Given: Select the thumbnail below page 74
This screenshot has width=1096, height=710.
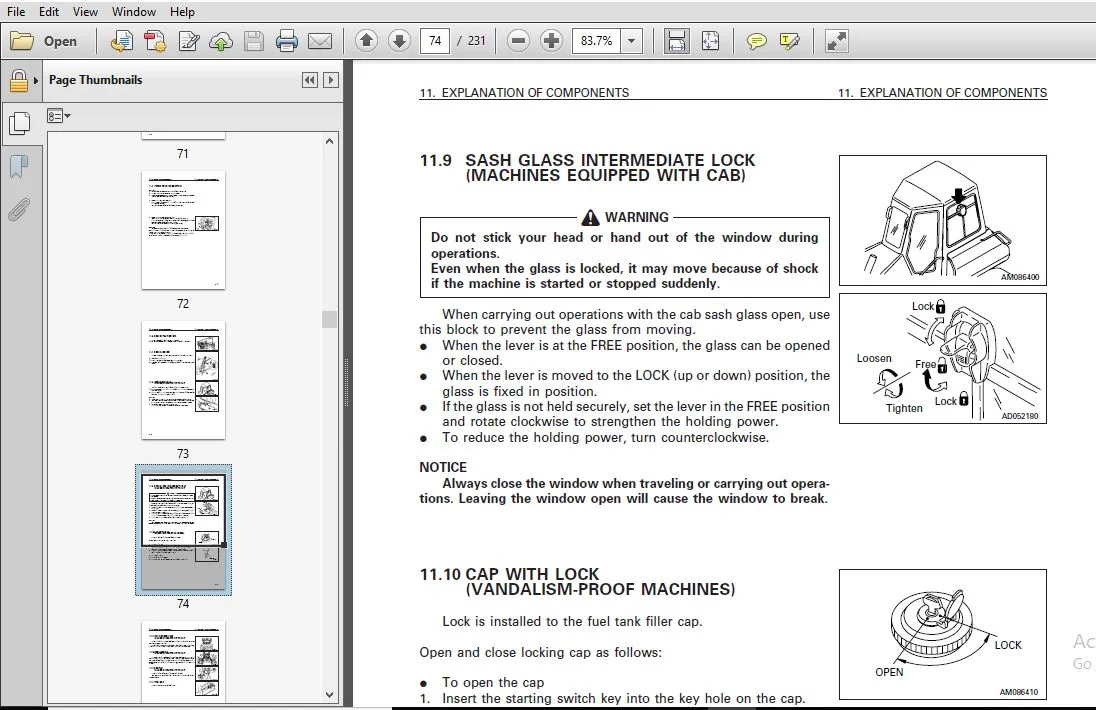Looking at the screenshot, I should (x=183, y=660).
